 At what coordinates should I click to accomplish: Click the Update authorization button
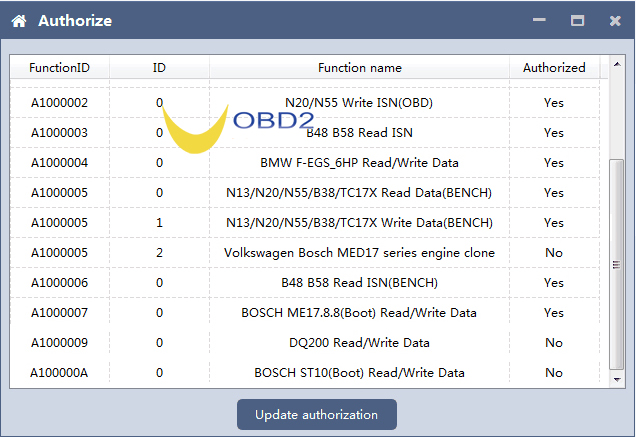point(316,414)
